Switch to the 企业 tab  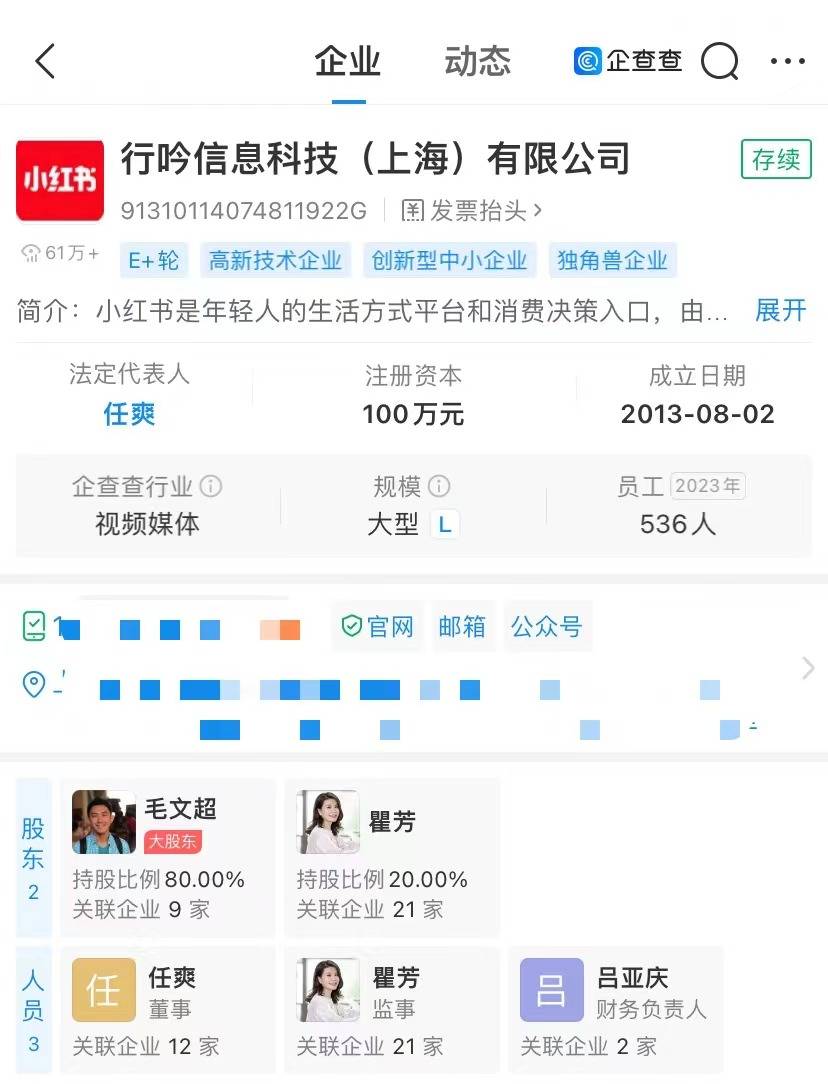click(x=348, y=61)
